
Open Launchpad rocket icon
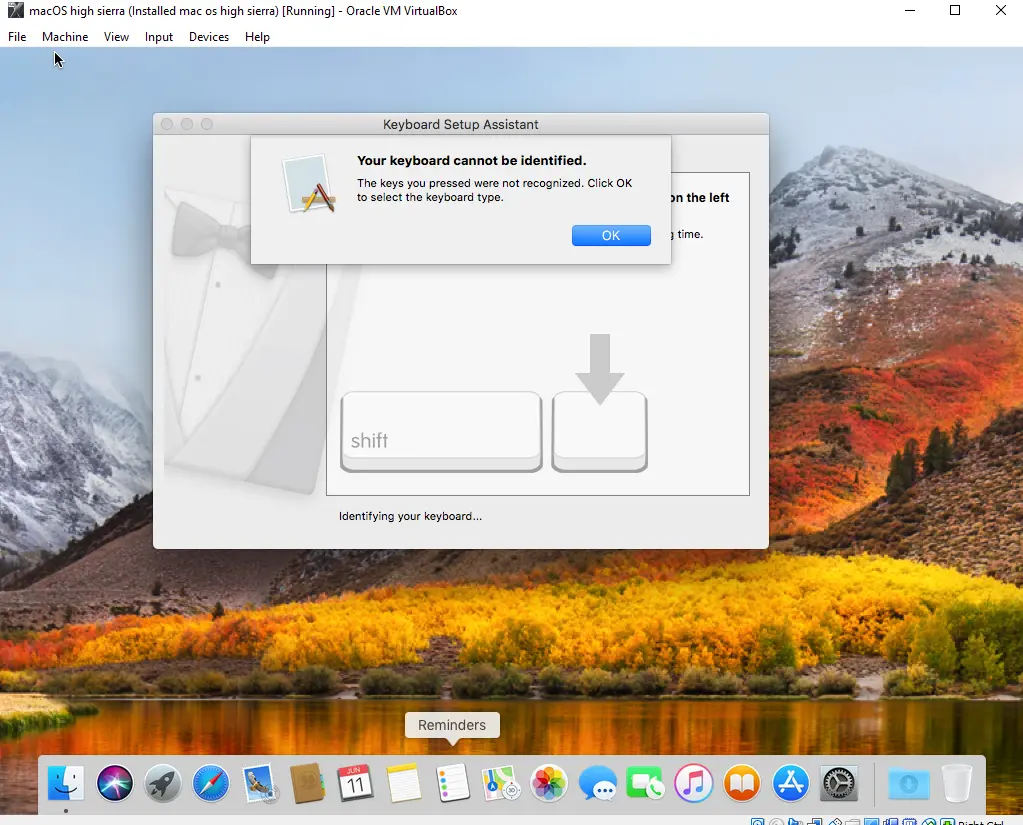[162, 783]
